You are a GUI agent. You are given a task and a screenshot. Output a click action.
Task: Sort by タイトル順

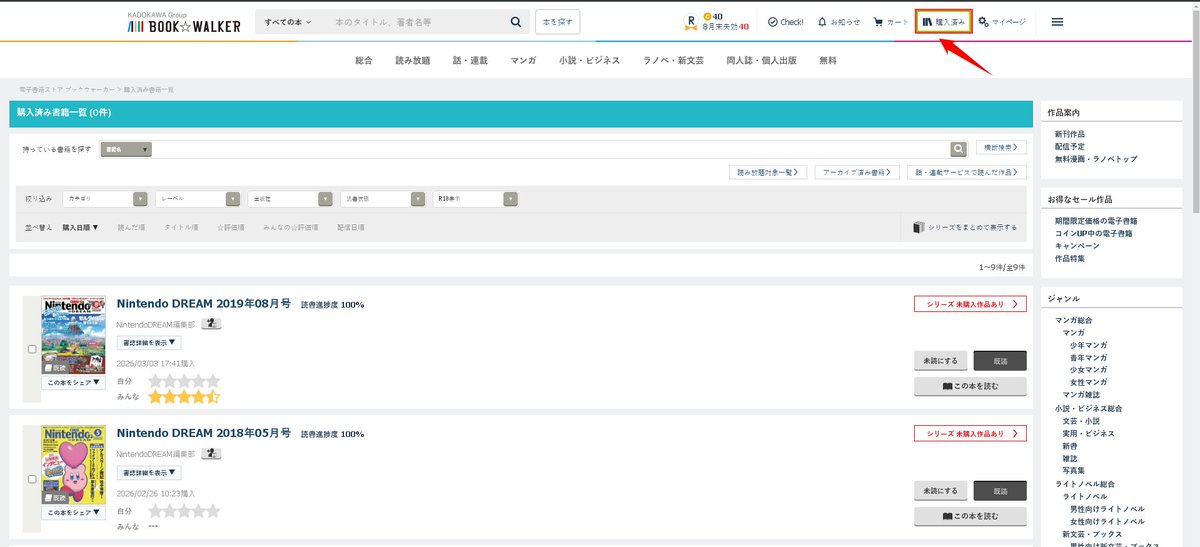tap(181, 227)
